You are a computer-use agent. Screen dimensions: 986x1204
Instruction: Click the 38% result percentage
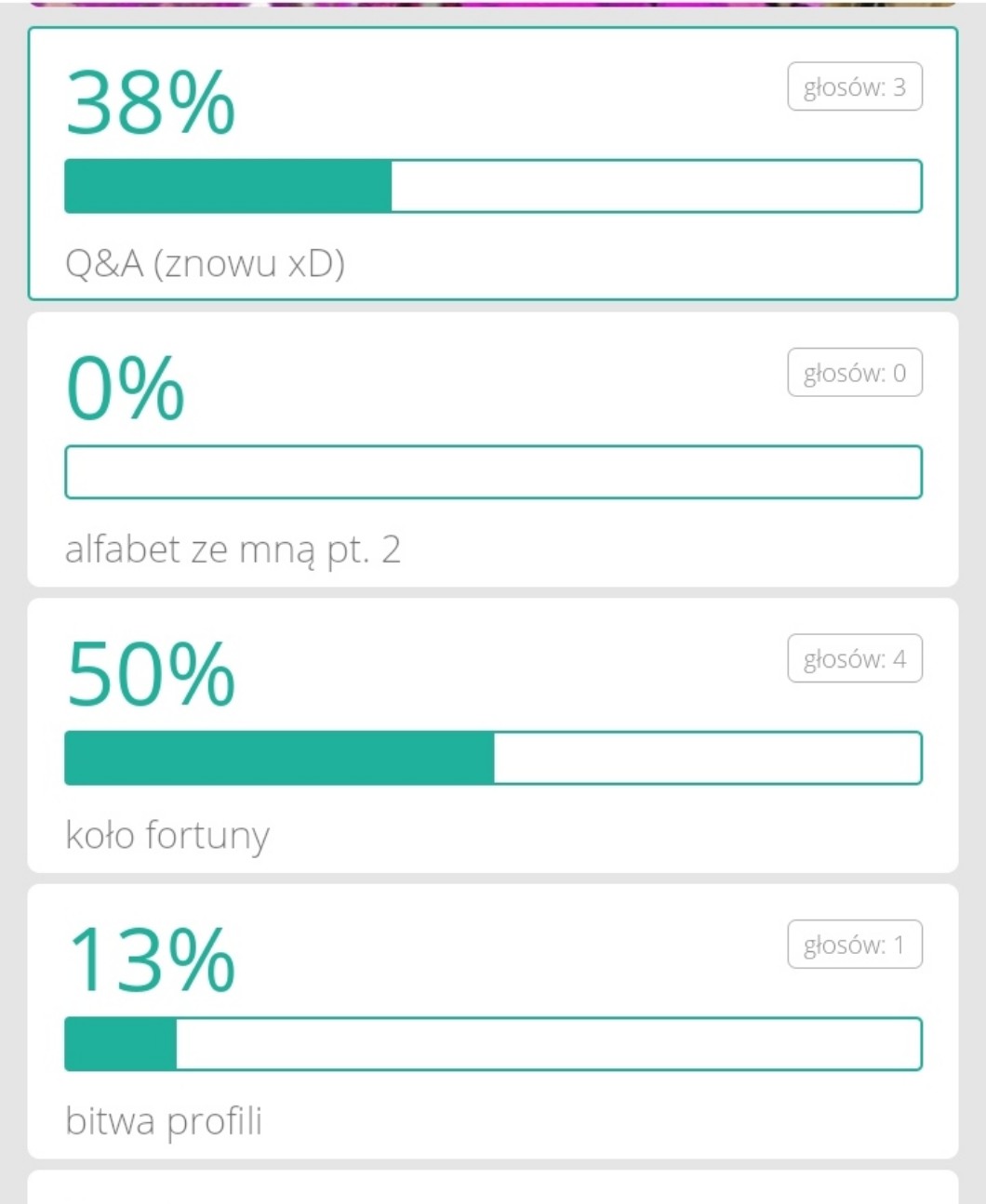coord(150,102)
